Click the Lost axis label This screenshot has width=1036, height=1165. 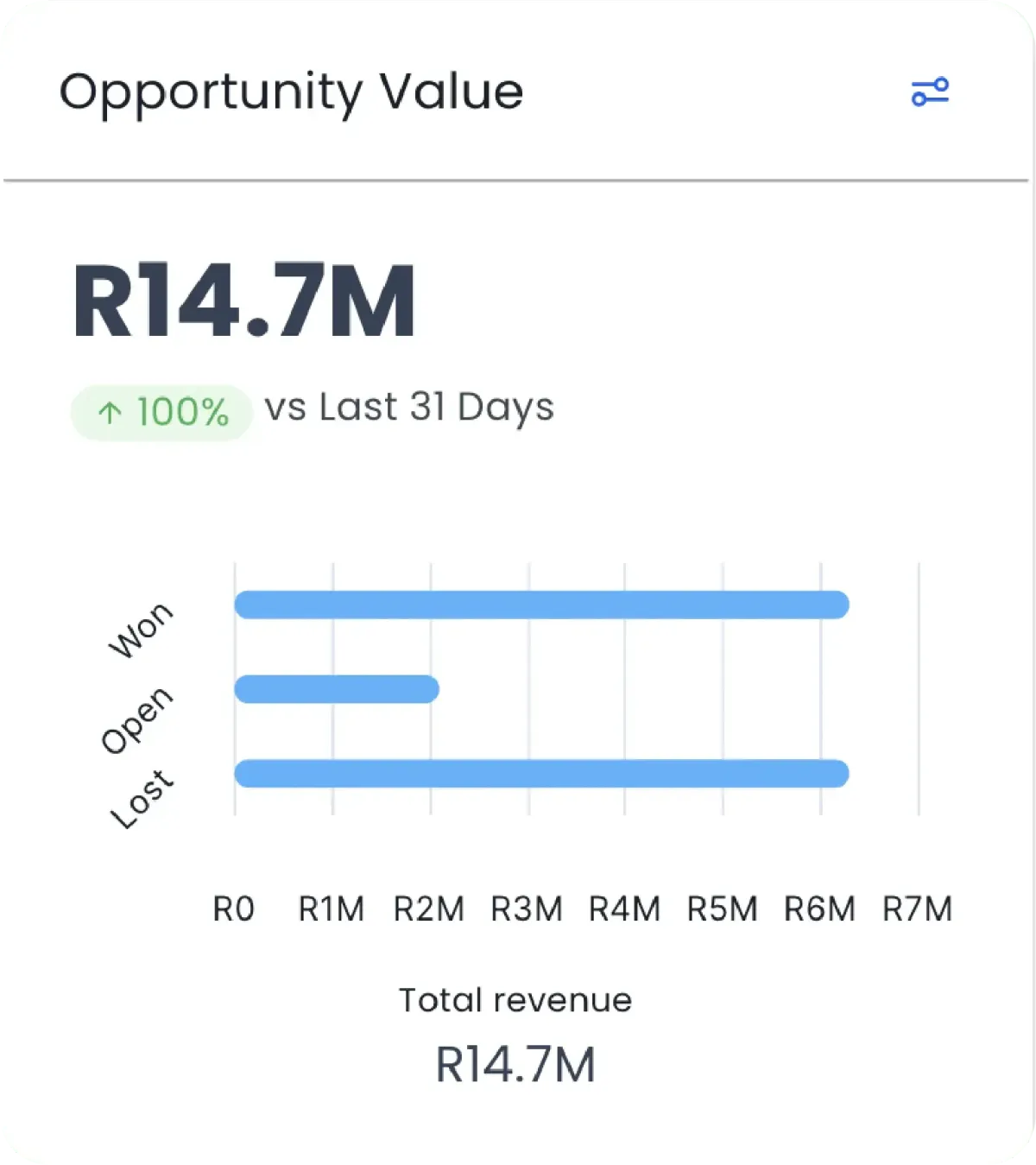(142, 799)
